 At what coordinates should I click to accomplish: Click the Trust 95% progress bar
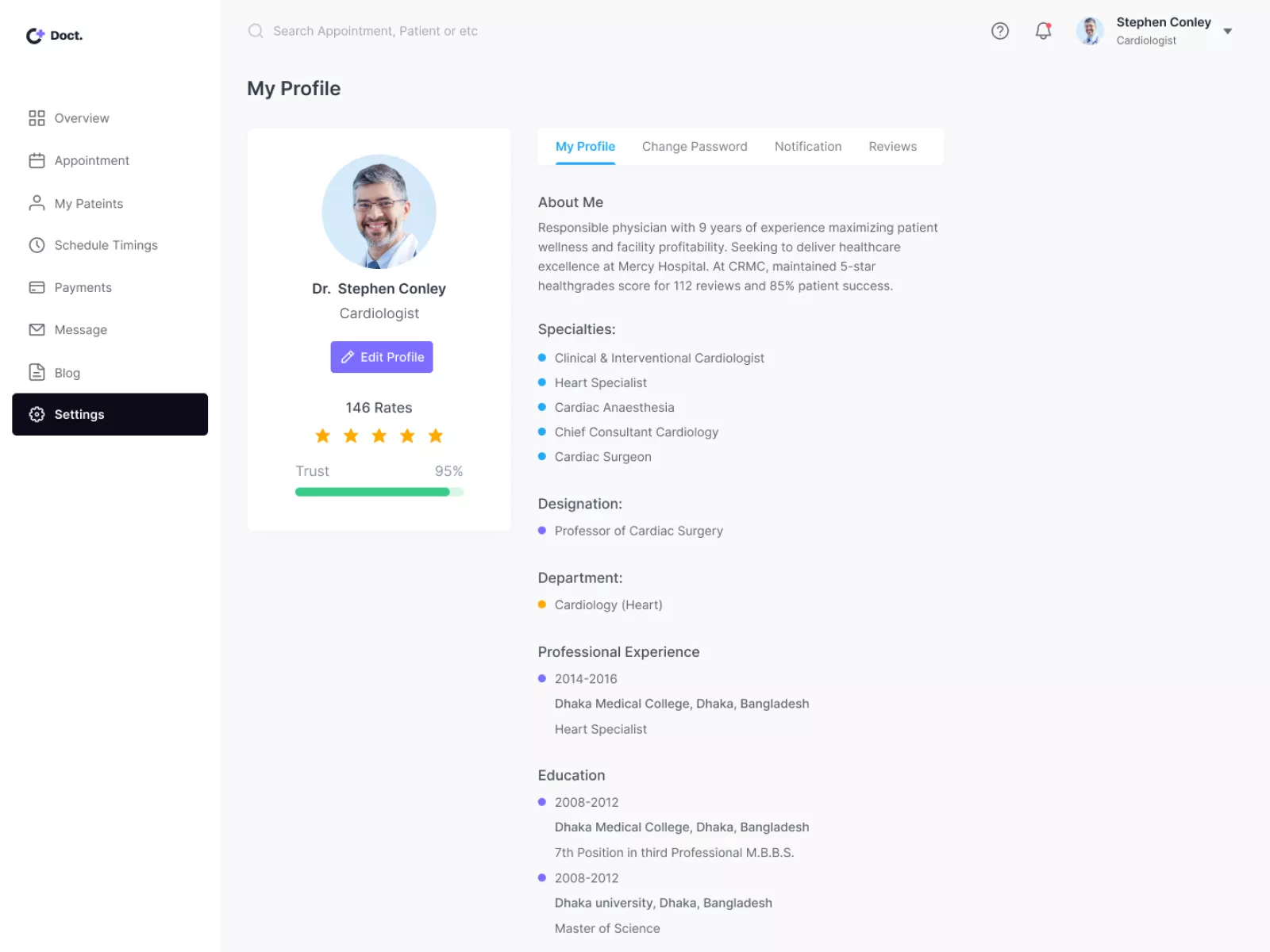point(379,492)
